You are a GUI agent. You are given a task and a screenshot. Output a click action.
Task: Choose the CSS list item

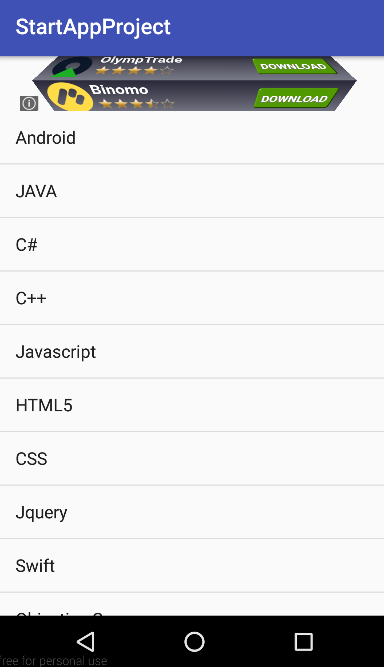[x=192, y=459]
